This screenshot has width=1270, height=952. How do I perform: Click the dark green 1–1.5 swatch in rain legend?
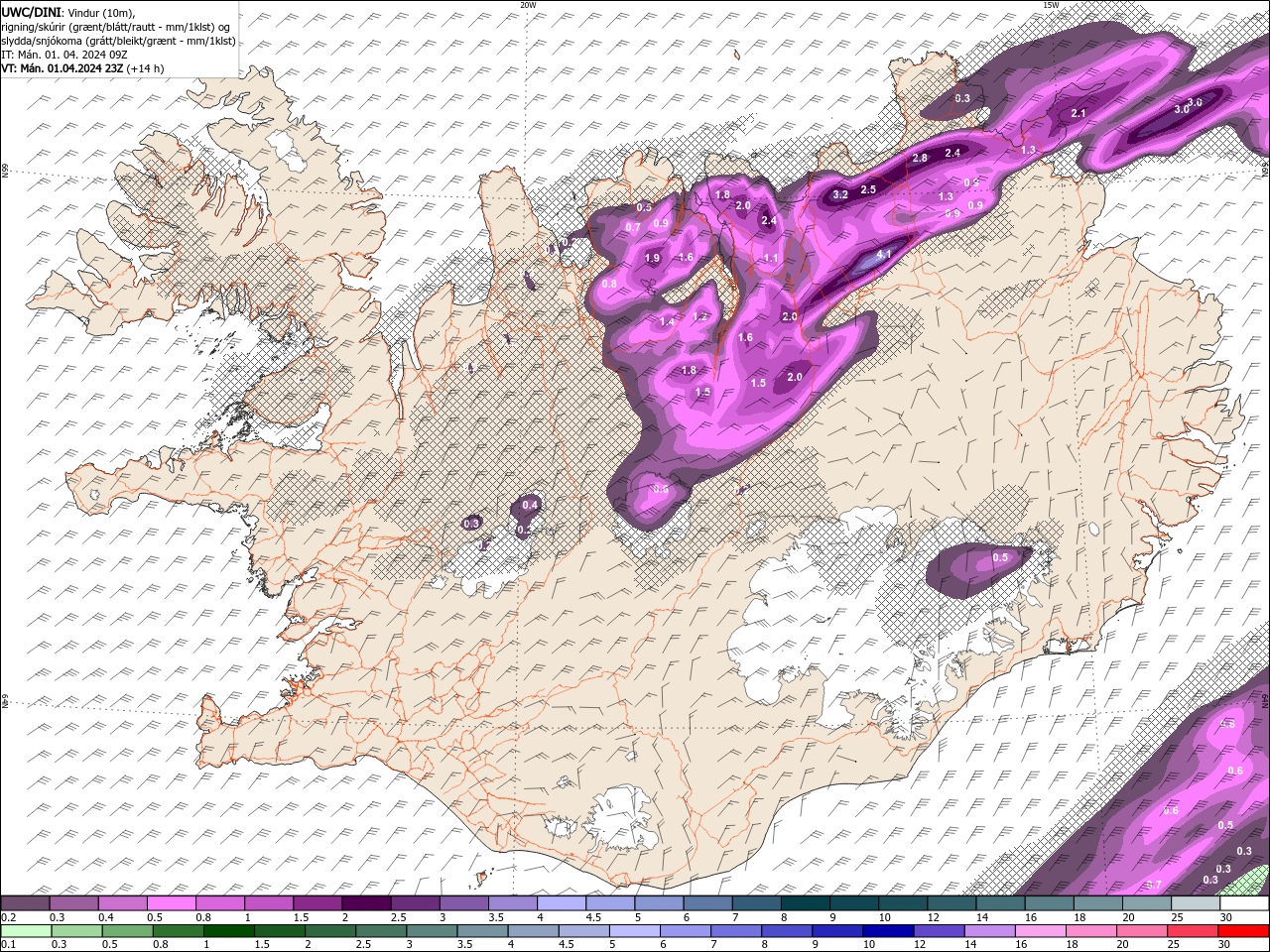point(227,931)
